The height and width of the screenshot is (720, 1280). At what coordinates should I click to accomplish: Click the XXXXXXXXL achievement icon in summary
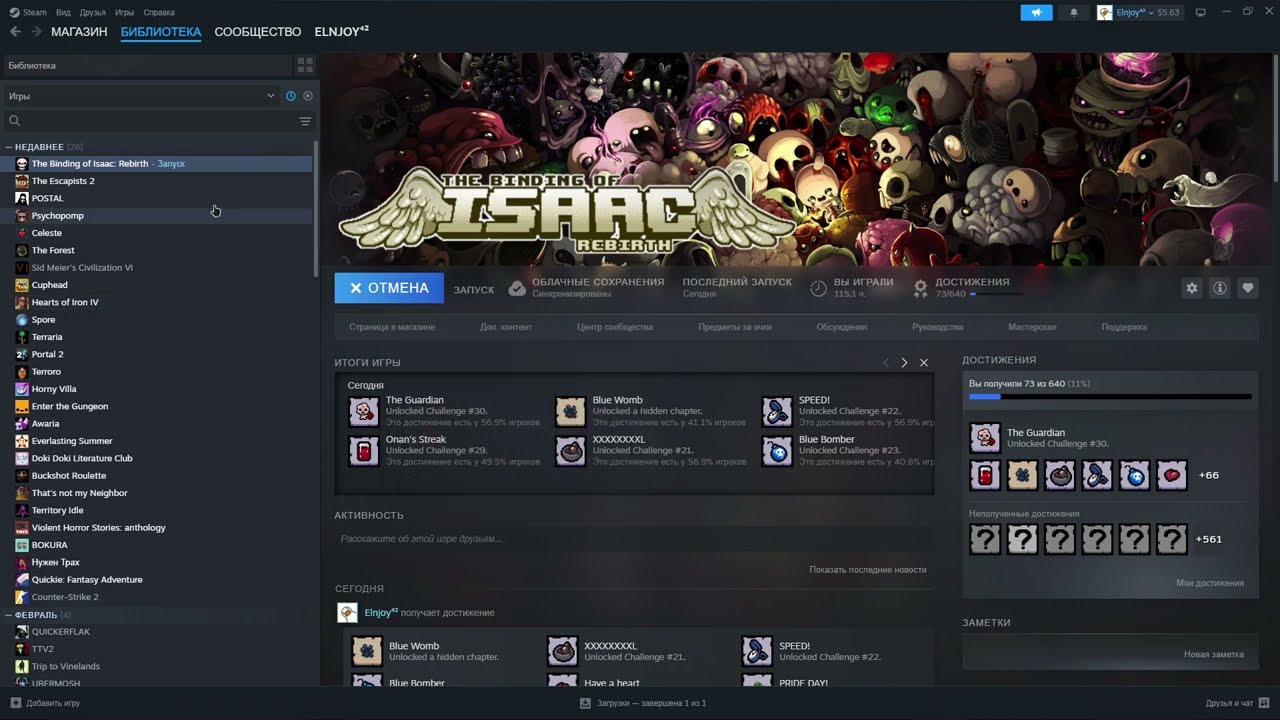pos(571,451)
